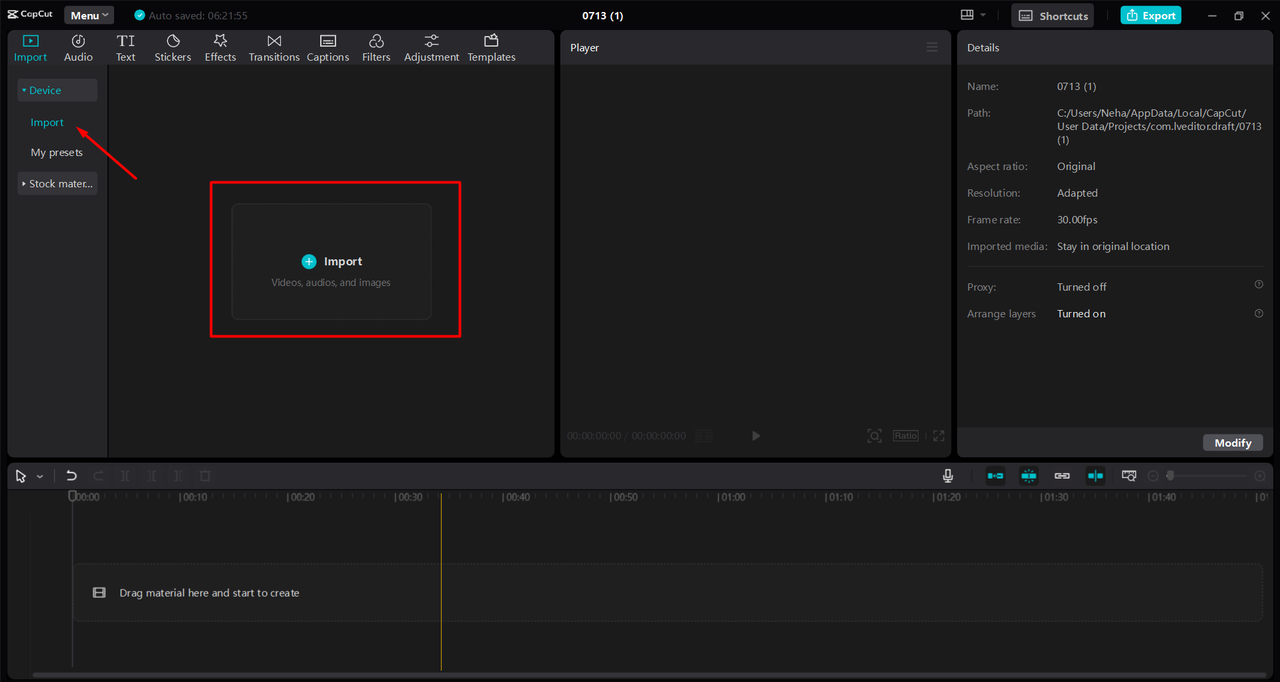Toggle preview axis

[x=1096, y=476]
